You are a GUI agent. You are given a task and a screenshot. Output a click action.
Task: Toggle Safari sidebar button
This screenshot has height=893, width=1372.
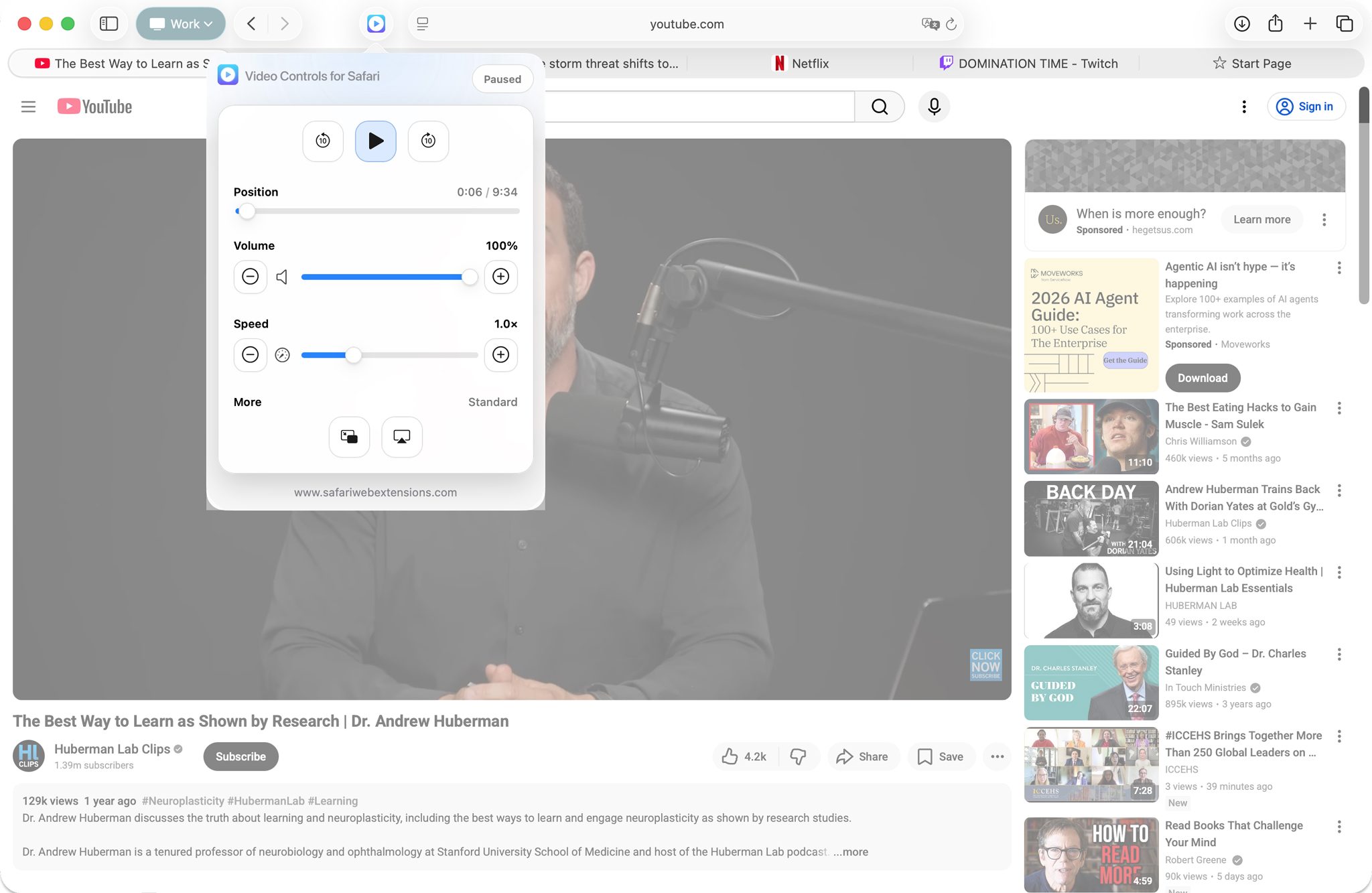[x=109, y=24]
